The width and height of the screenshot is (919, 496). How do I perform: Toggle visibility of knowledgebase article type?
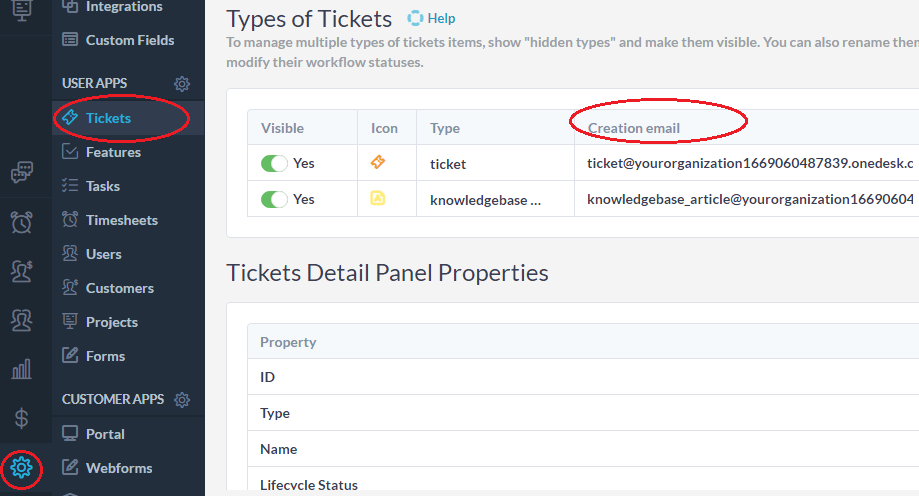click(274, 199)
